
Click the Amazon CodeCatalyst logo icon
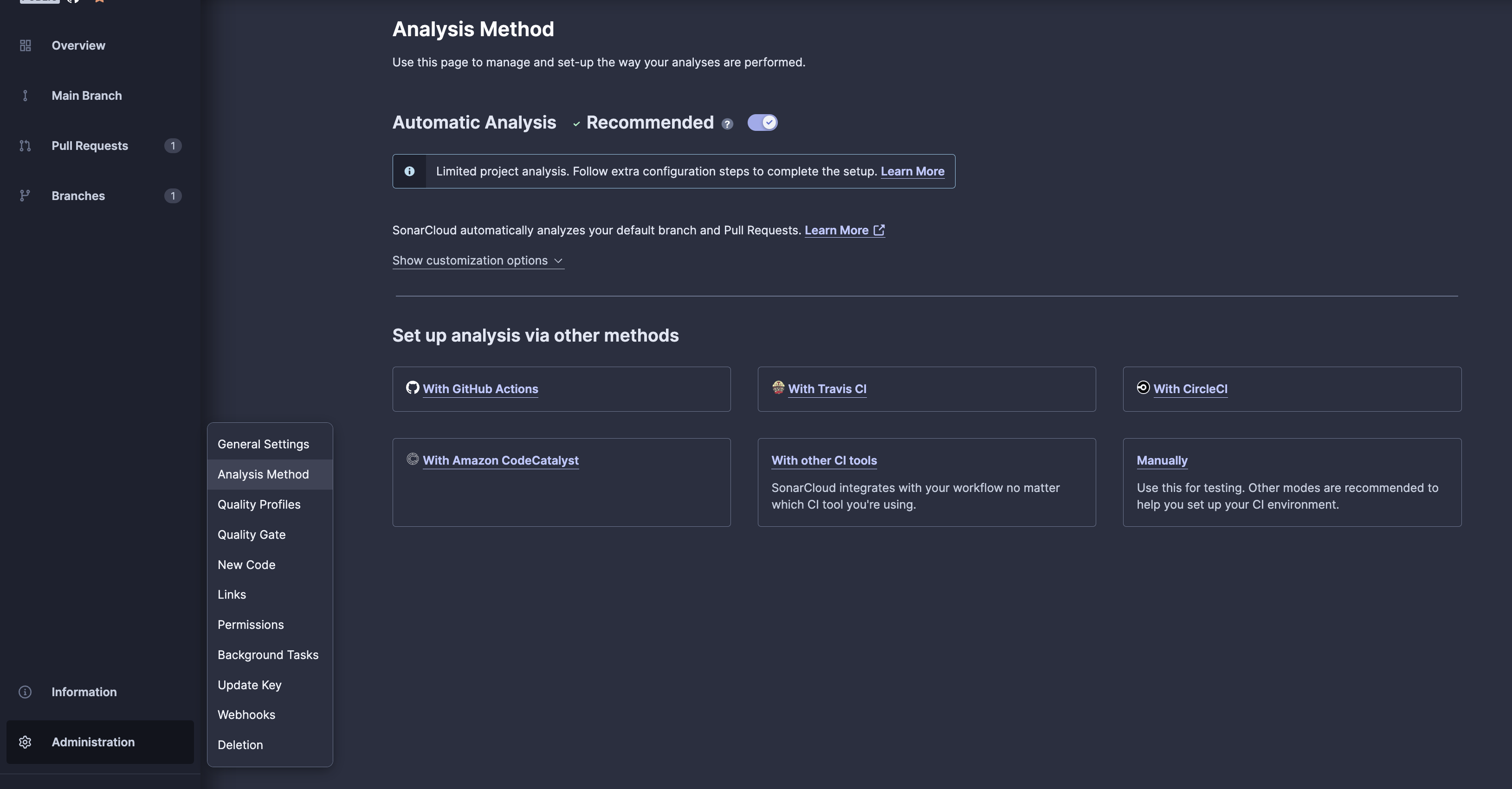(413, 459)
